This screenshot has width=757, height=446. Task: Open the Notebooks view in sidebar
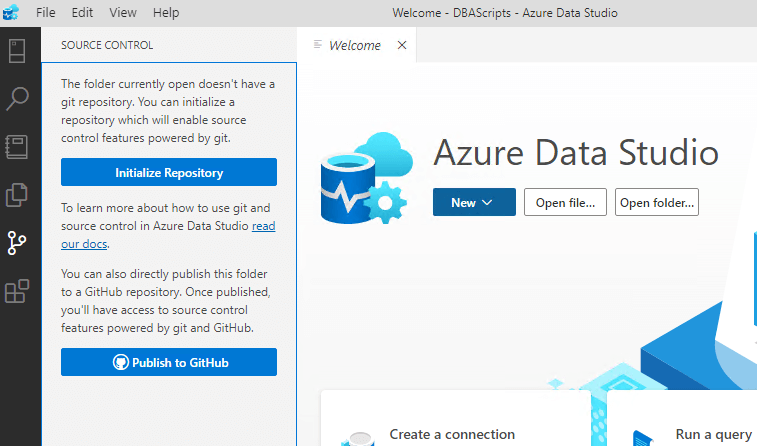[x=17, y=146]
